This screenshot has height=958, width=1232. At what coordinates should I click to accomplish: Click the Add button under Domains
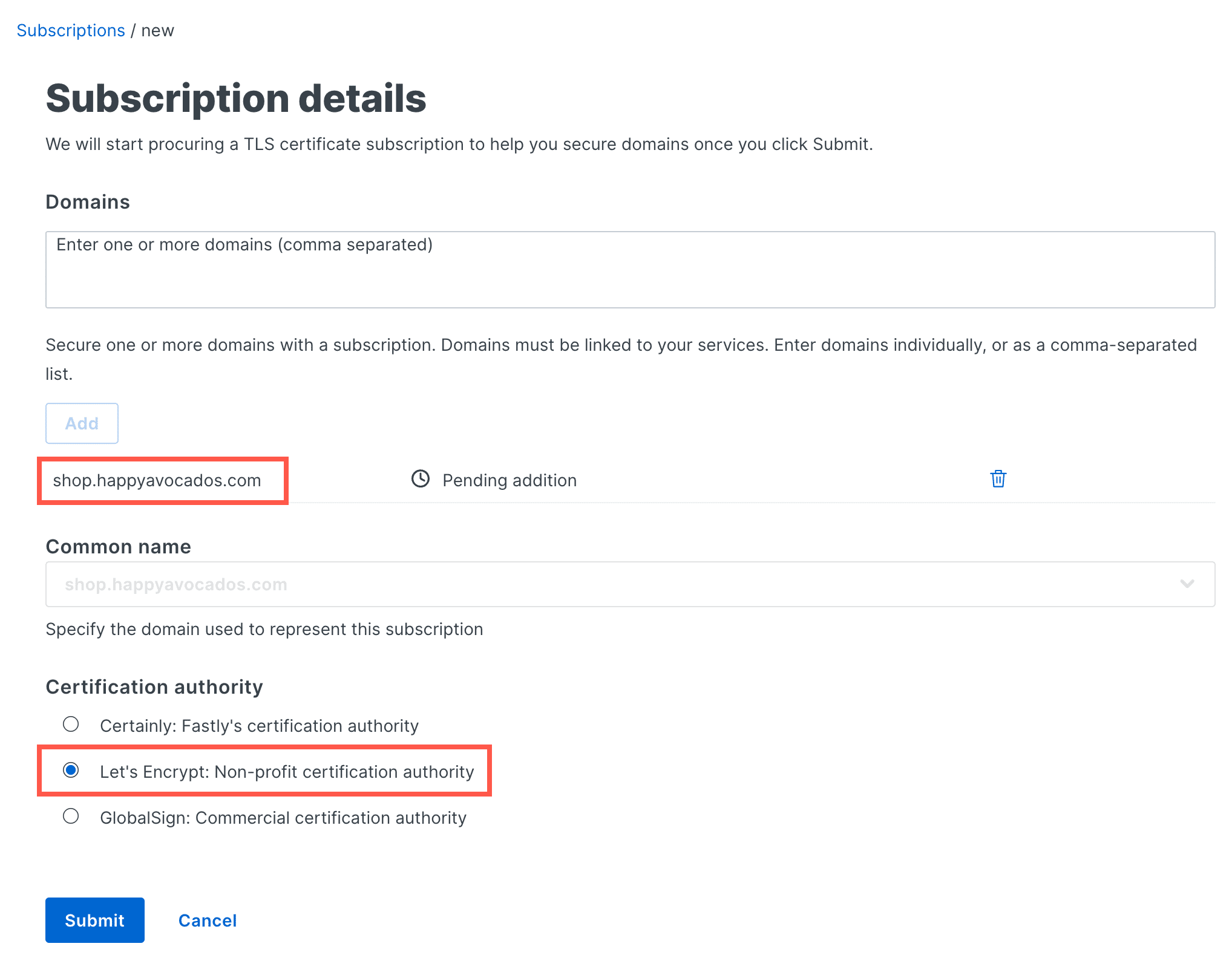point(82,423)
